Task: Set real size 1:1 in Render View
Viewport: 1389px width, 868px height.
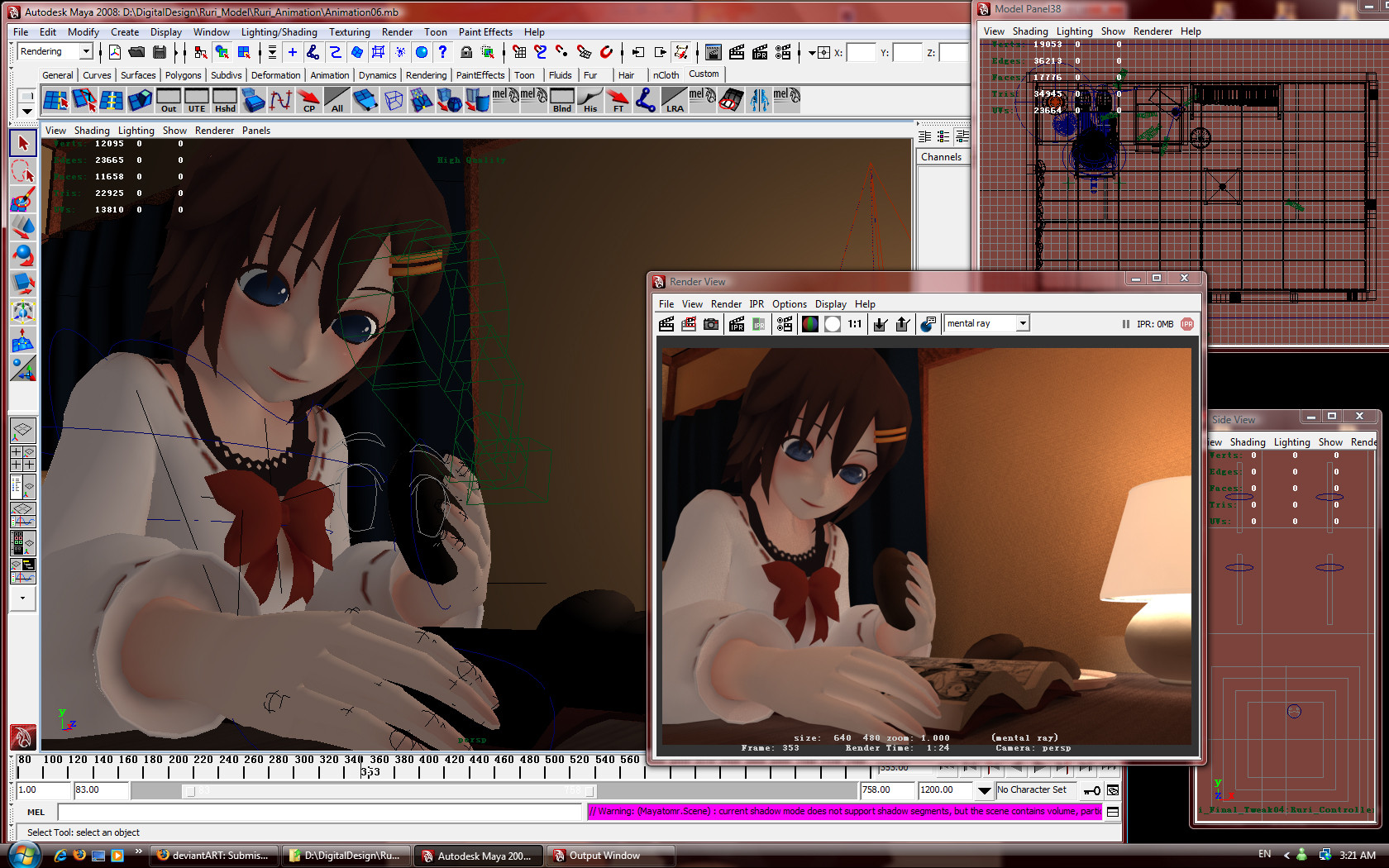Action: coord(854,324)
